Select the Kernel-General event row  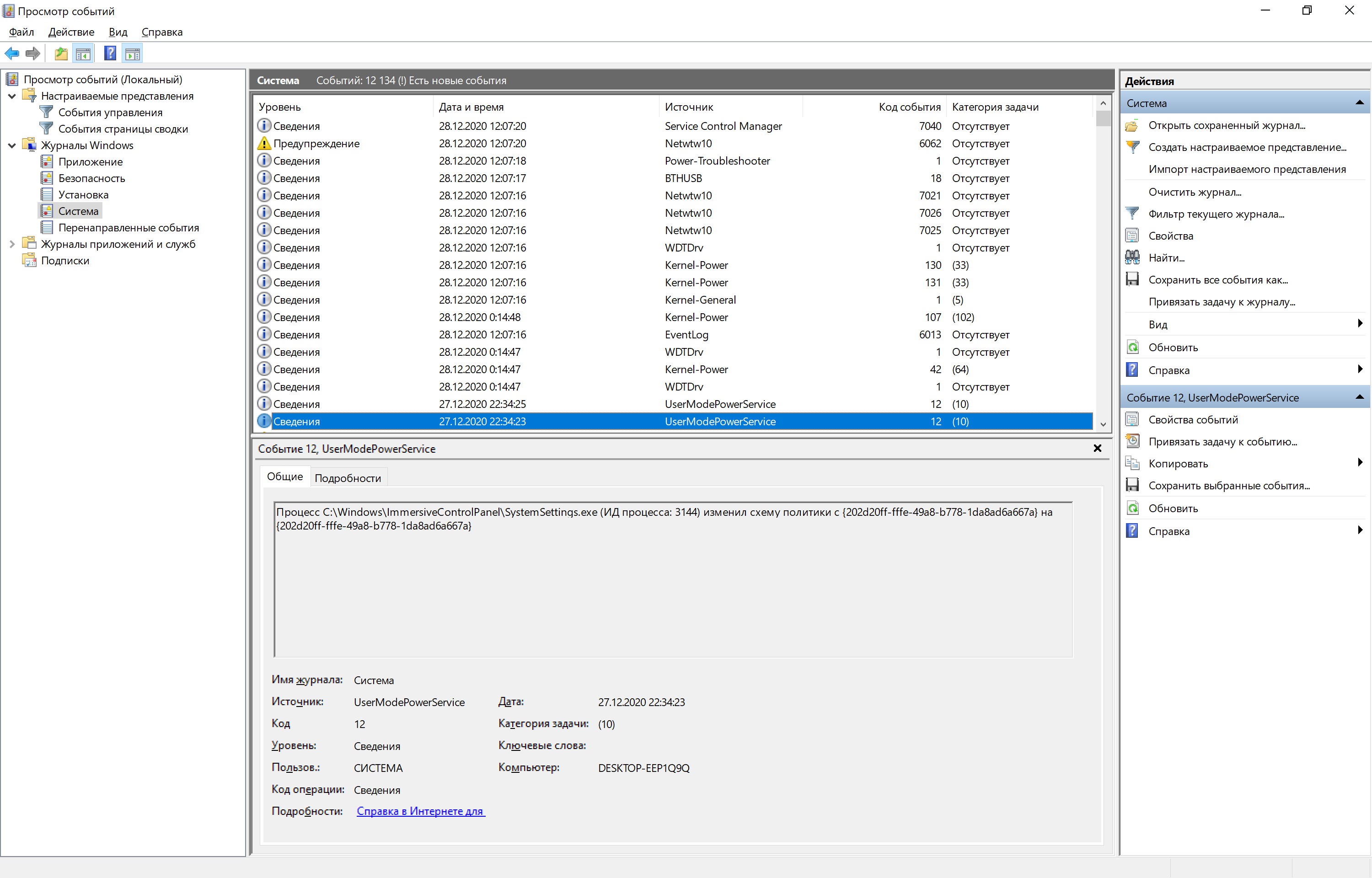point(673,300)
